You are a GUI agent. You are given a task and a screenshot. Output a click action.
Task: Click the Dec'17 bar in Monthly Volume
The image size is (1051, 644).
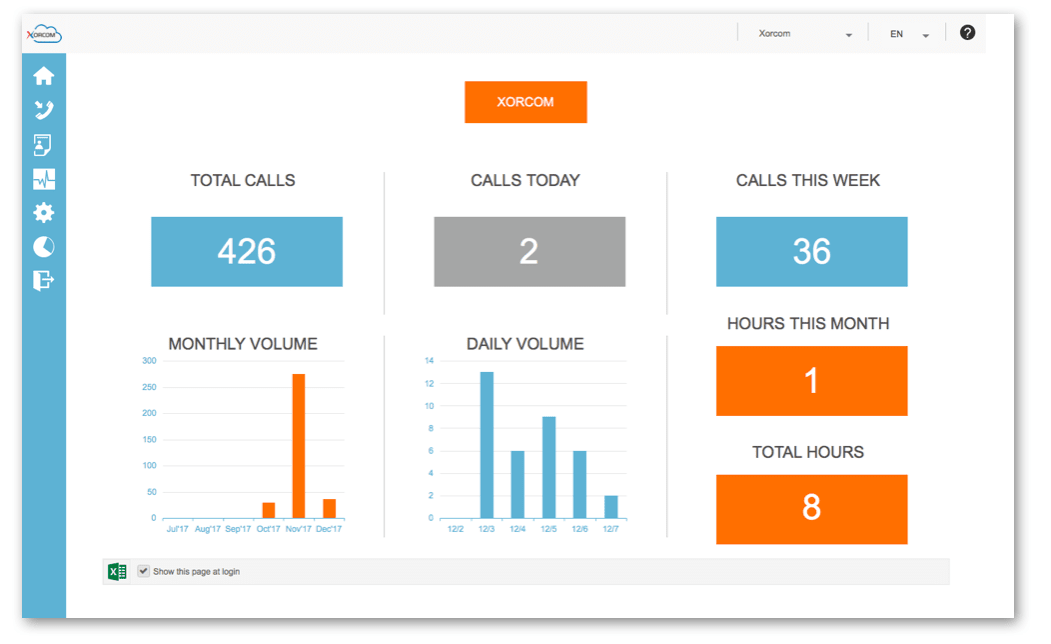(x=329, y=508)
